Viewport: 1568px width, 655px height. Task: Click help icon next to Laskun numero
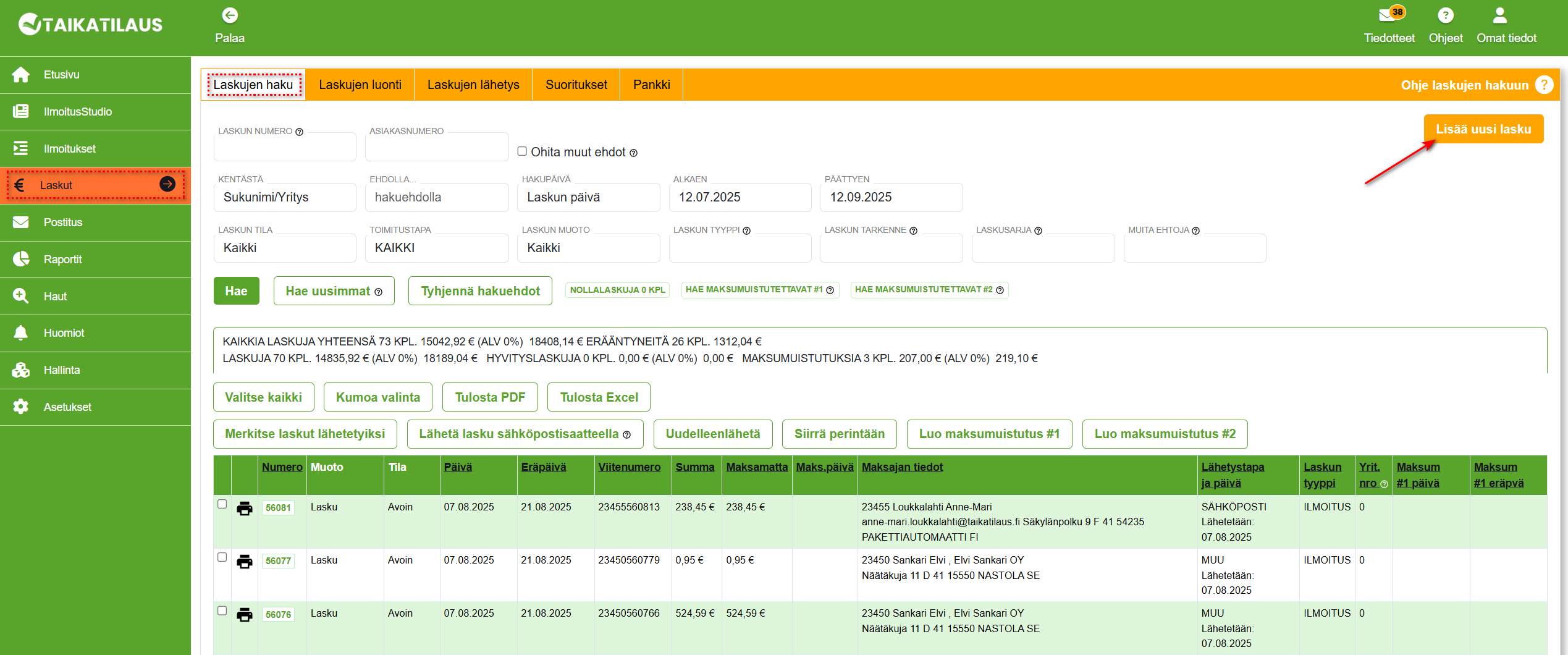299,132
